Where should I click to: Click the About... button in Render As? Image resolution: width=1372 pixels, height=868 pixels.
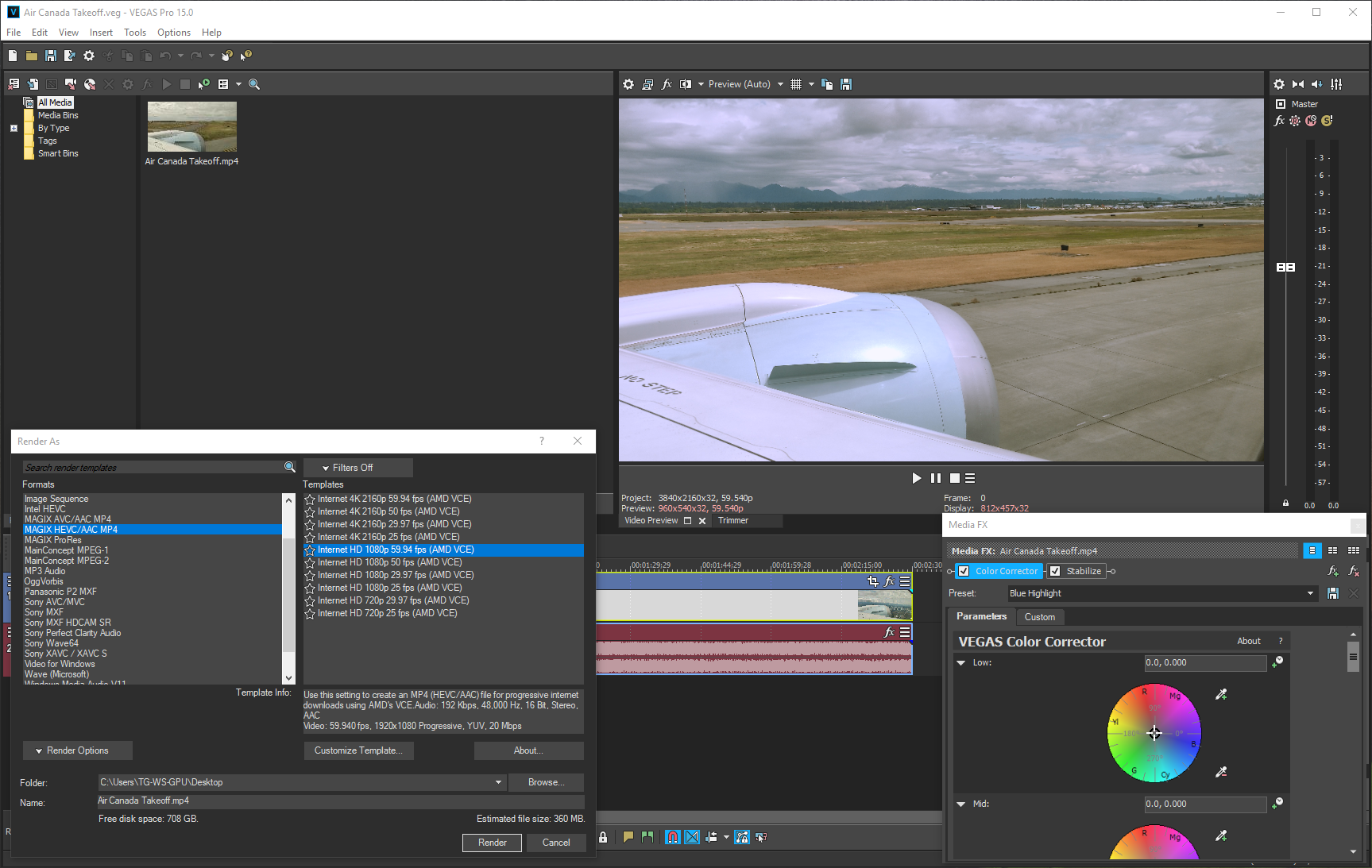(528, 750)
